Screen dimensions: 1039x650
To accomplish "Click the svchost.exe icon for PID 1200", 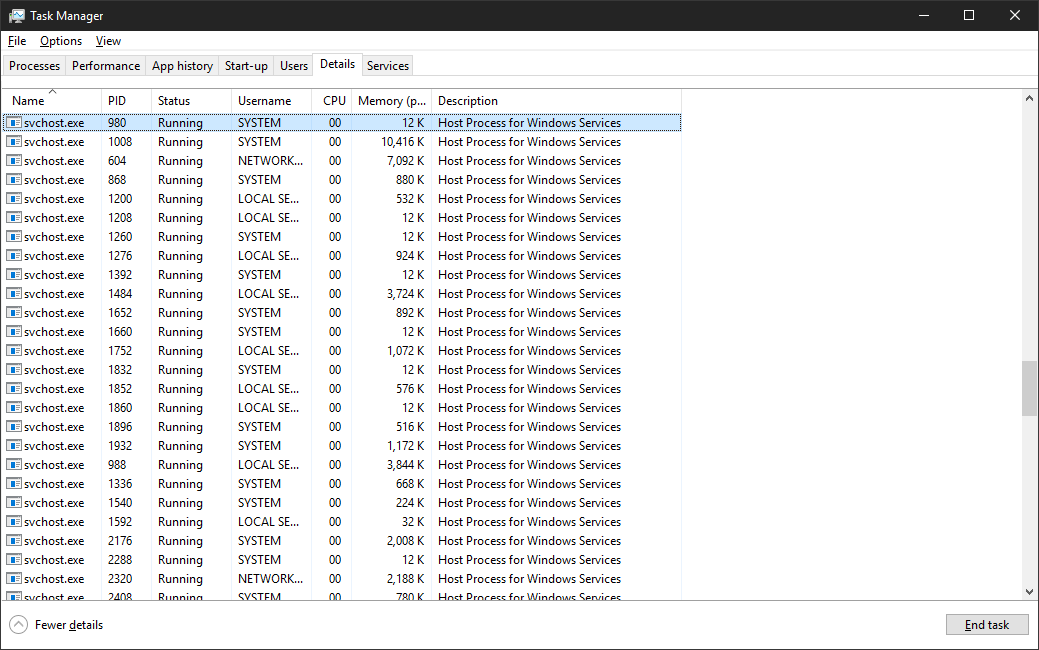I will coord(14,199).
